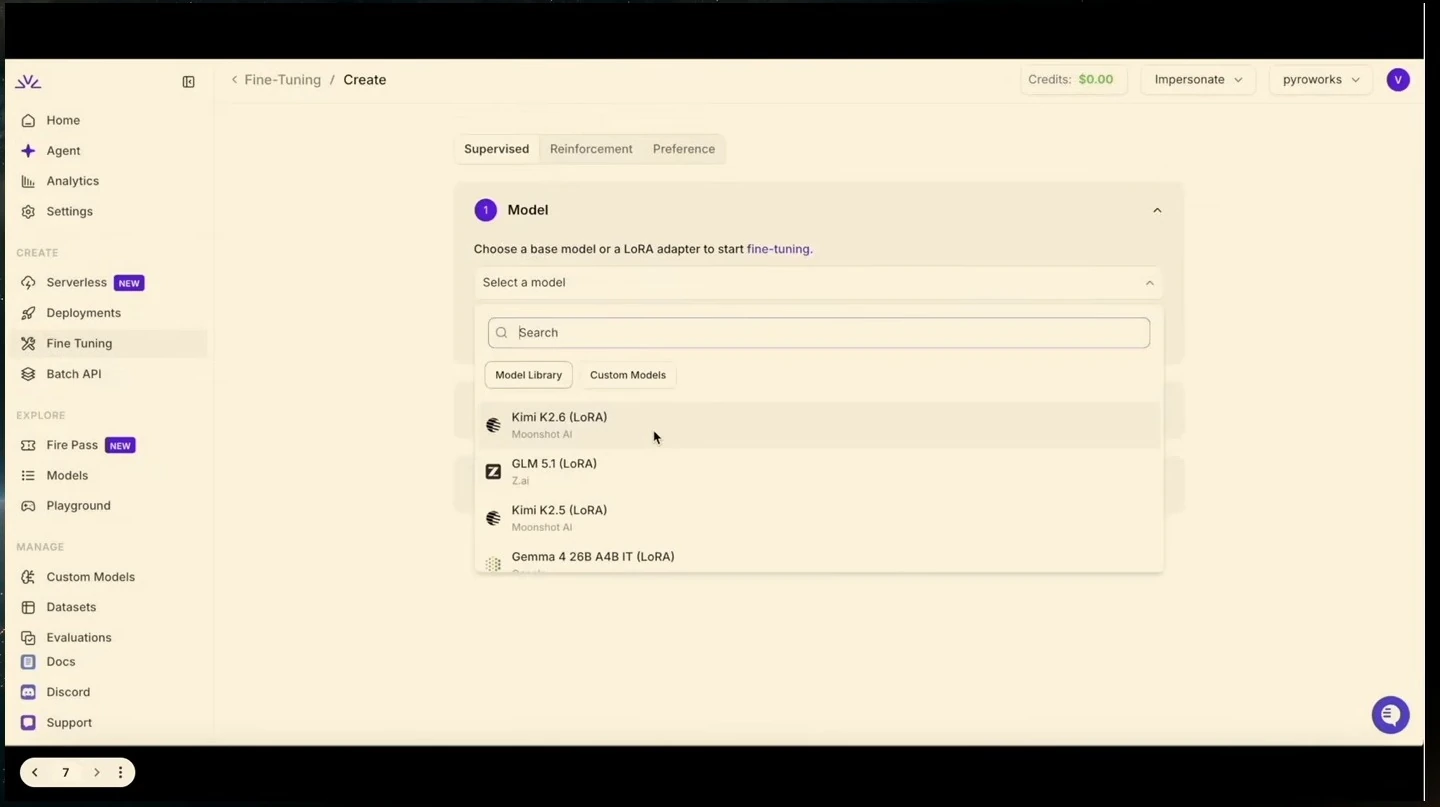Open the Datasets icon
Image resolution: width=1440 pixels, height=807 pixels.
(x=28, y=607)
